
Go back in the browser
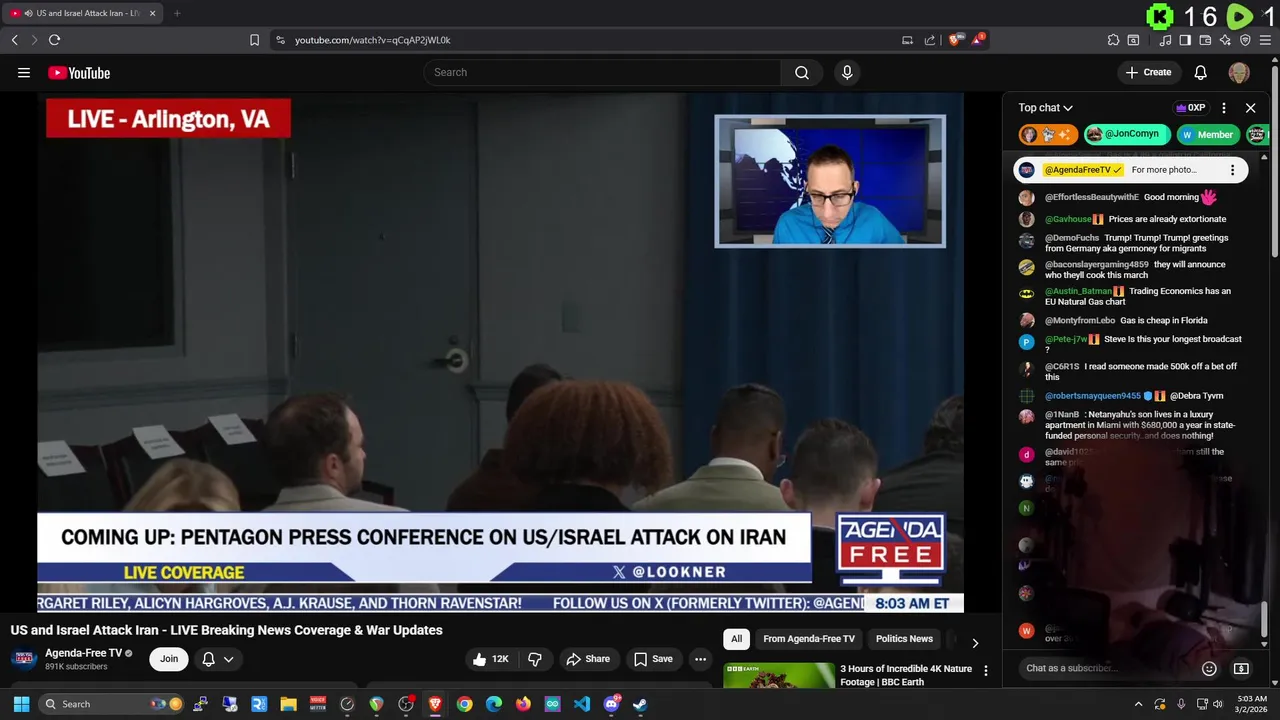[x=14, y=40]
